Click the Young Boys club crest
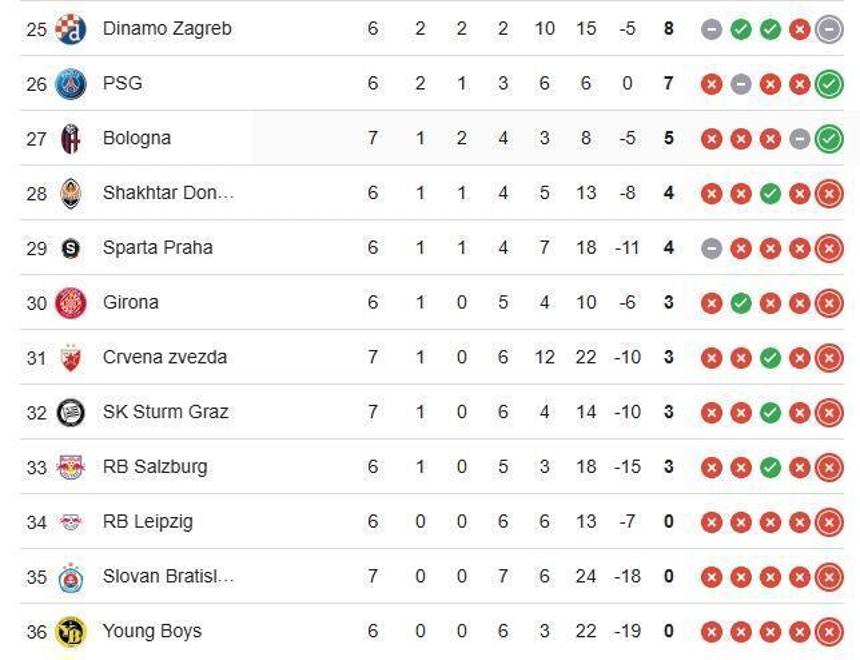860x660 pixels. [71, 631]
